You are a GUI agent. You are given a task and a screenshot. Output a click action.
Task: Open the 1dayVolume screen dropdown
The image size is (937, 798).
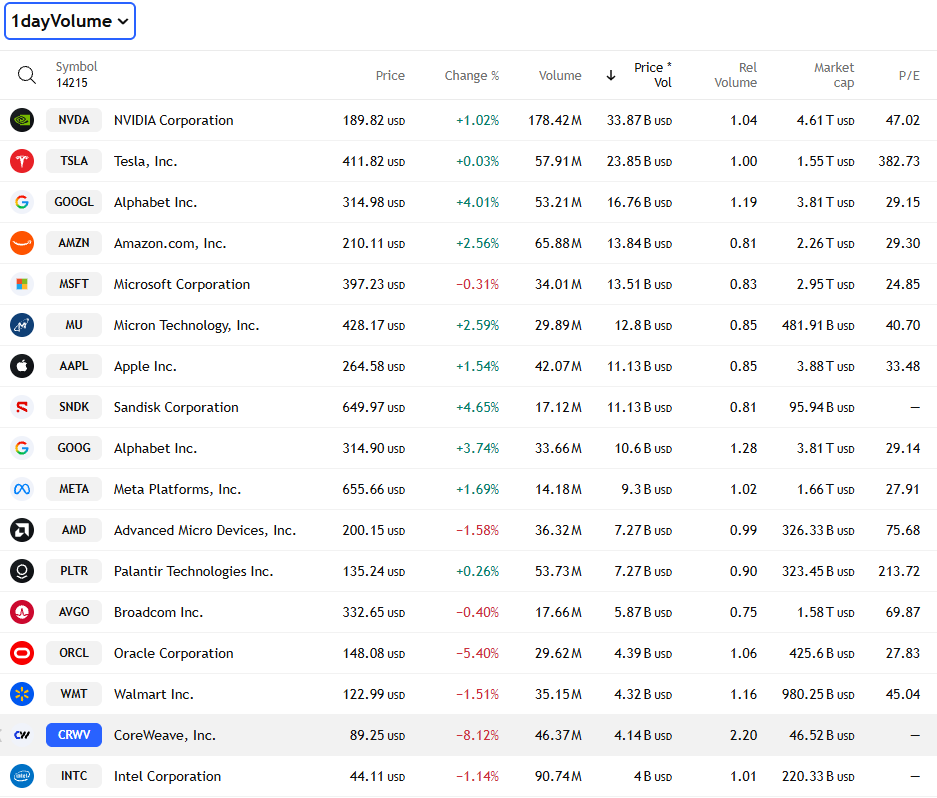click(70, 22)
